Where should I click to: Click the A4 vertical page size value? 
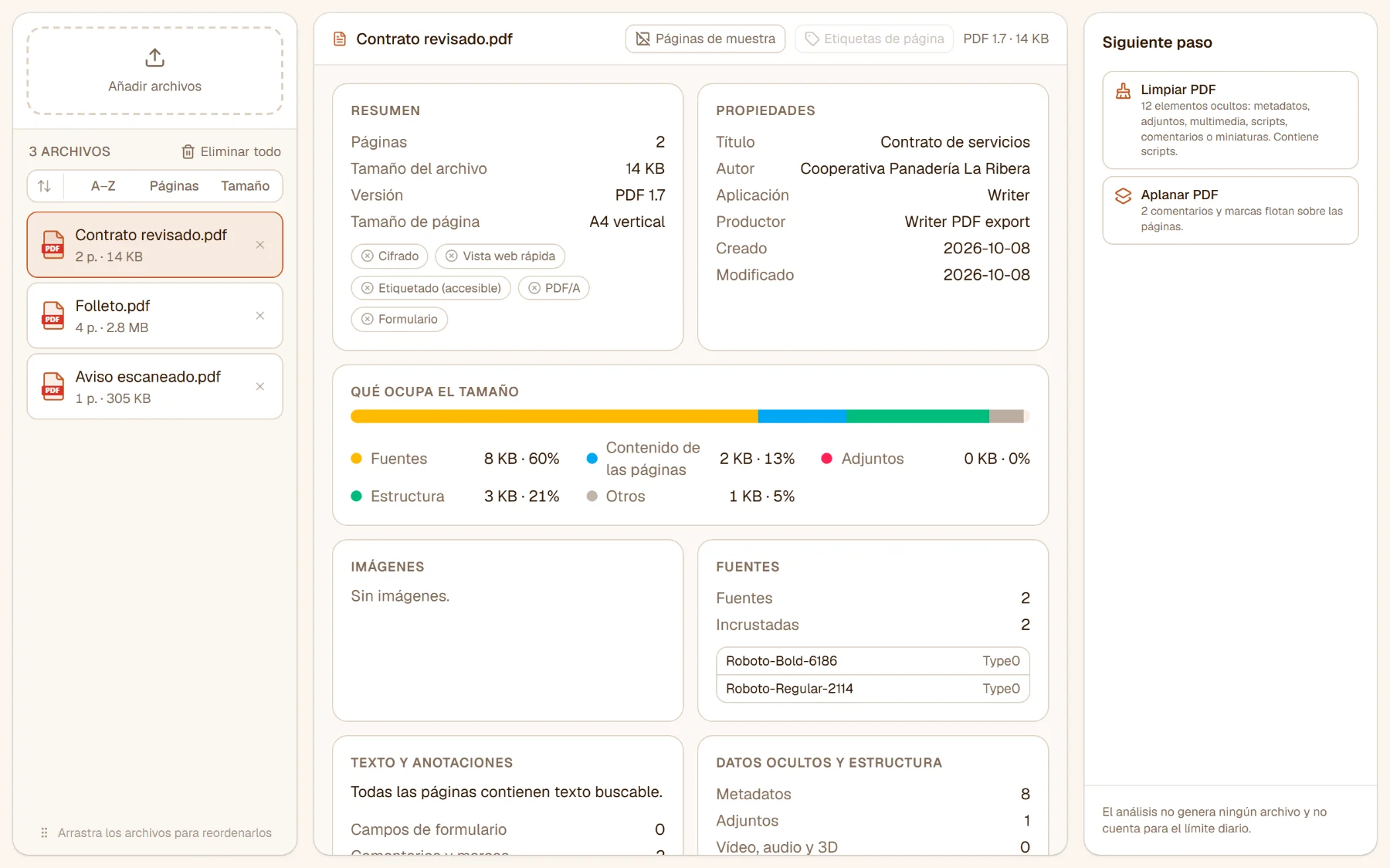[627, 222]
